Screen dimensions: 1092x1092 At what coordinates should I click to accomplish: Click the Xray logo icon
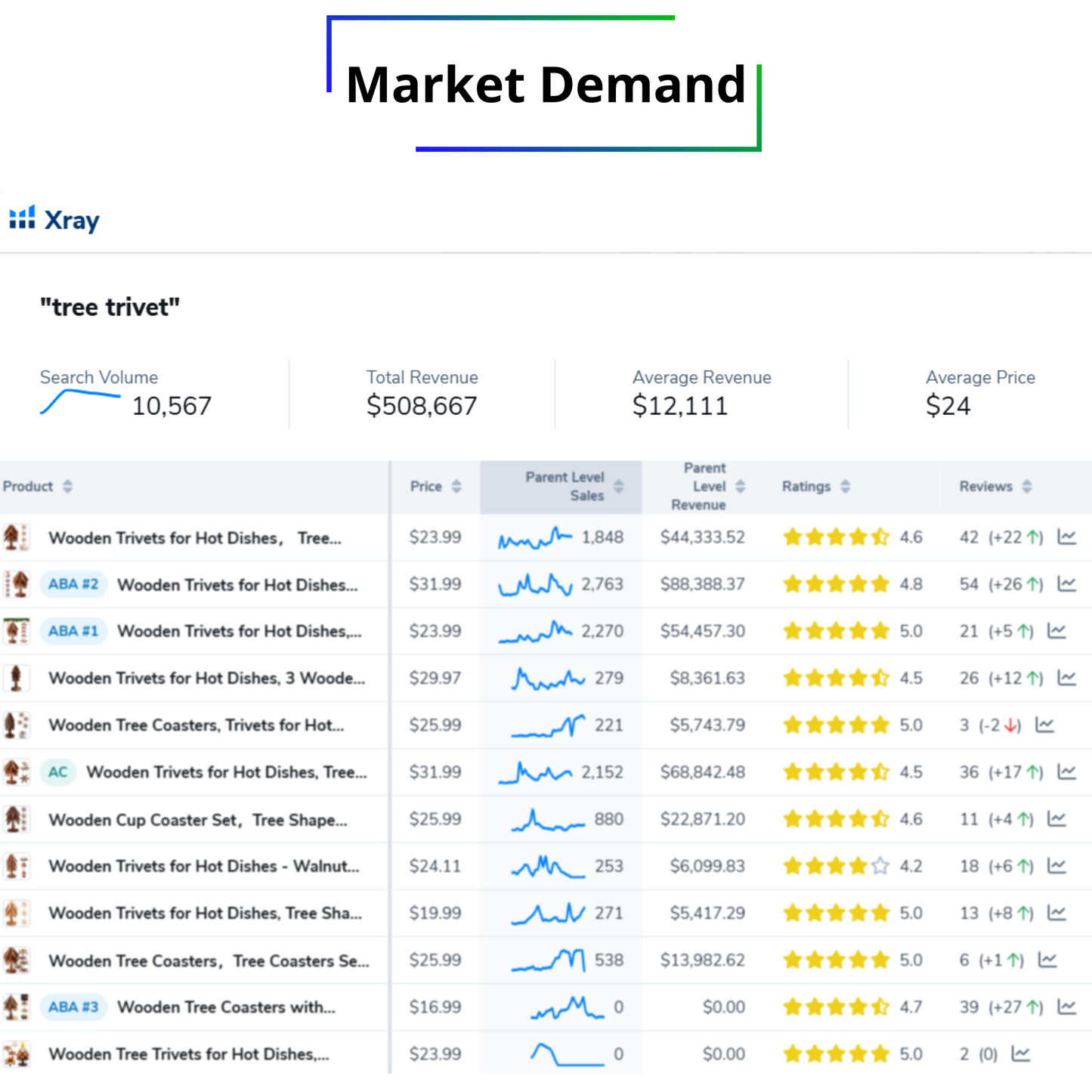click(22, 217)
